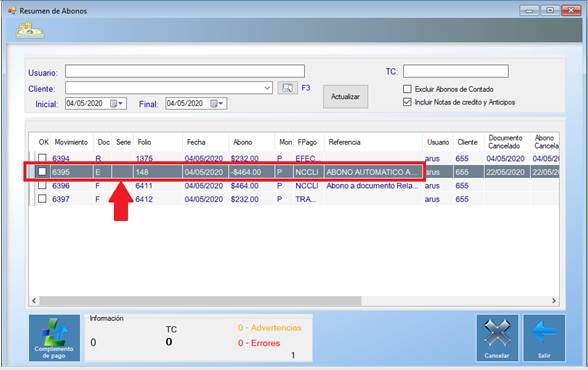Click folio 148 cell

click(142, 172)
